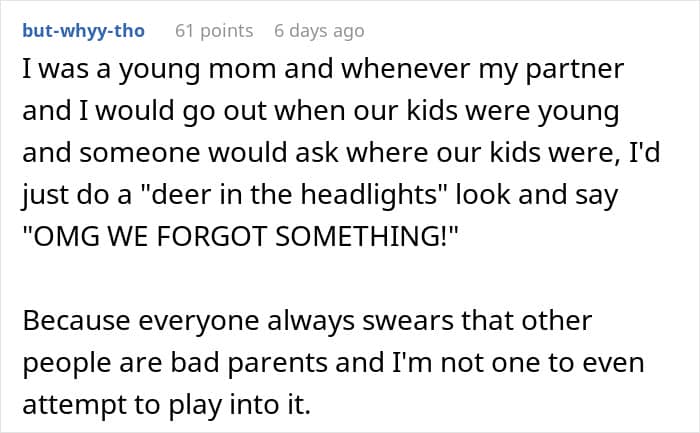Click the words "look and say"
This screenshot has height=433, width=700.
537,196
